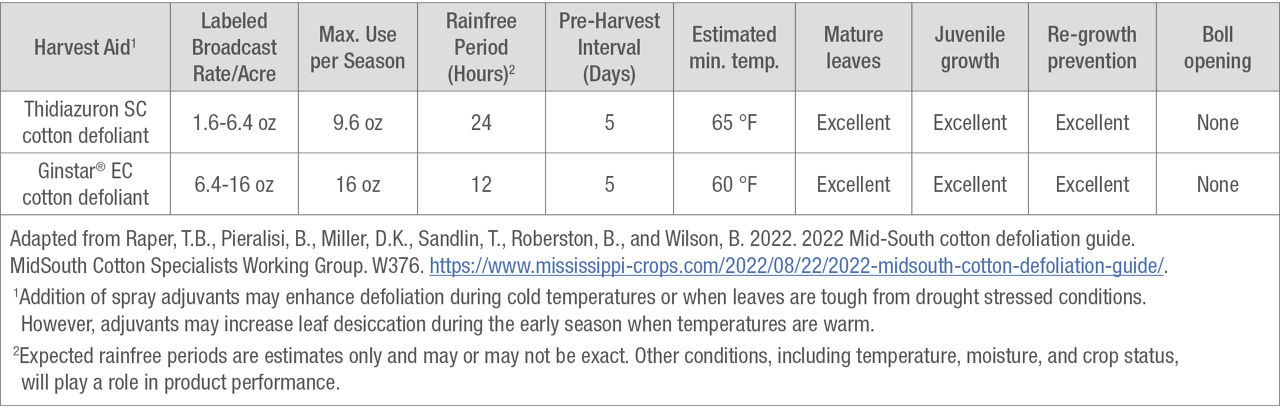Open the mississippi-crops.com defoliation guide link
The width and height of the screenshot is (1280, 414).
click(797, 266)
